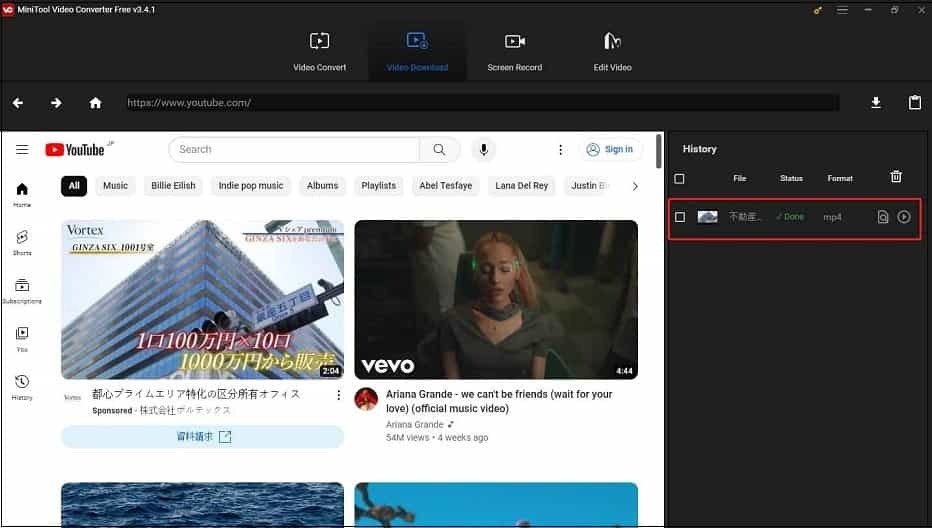
Task: Click the URL address field
Action: 482,103
